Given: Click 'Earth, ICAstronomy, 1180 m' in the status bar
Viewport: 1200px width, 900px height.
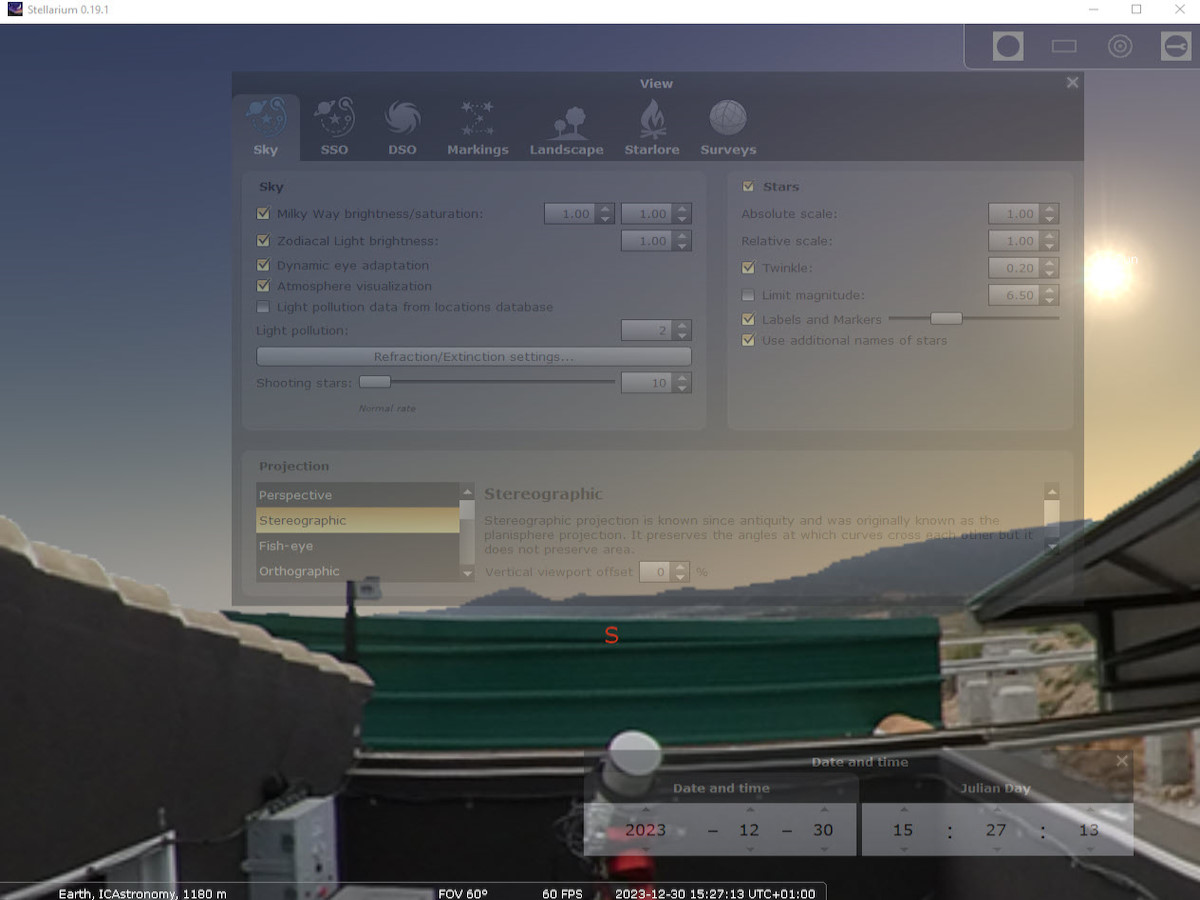Looking at the screenshot, I should coord(142,893).
